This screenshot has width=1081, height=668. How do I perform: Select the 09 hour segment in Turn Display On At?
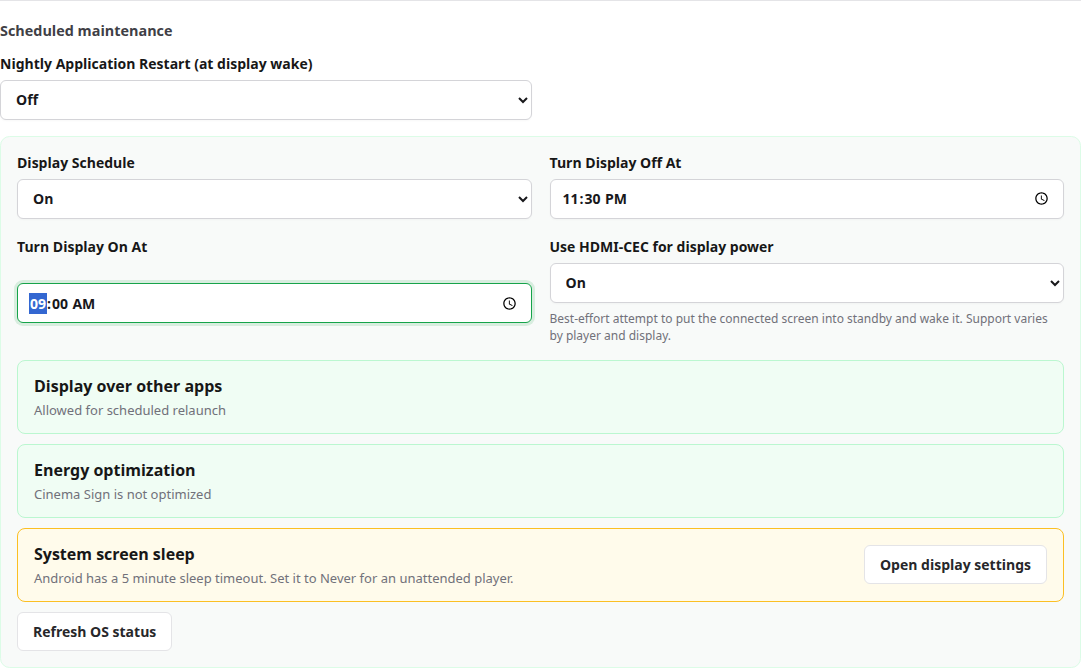tap(38, 304)
